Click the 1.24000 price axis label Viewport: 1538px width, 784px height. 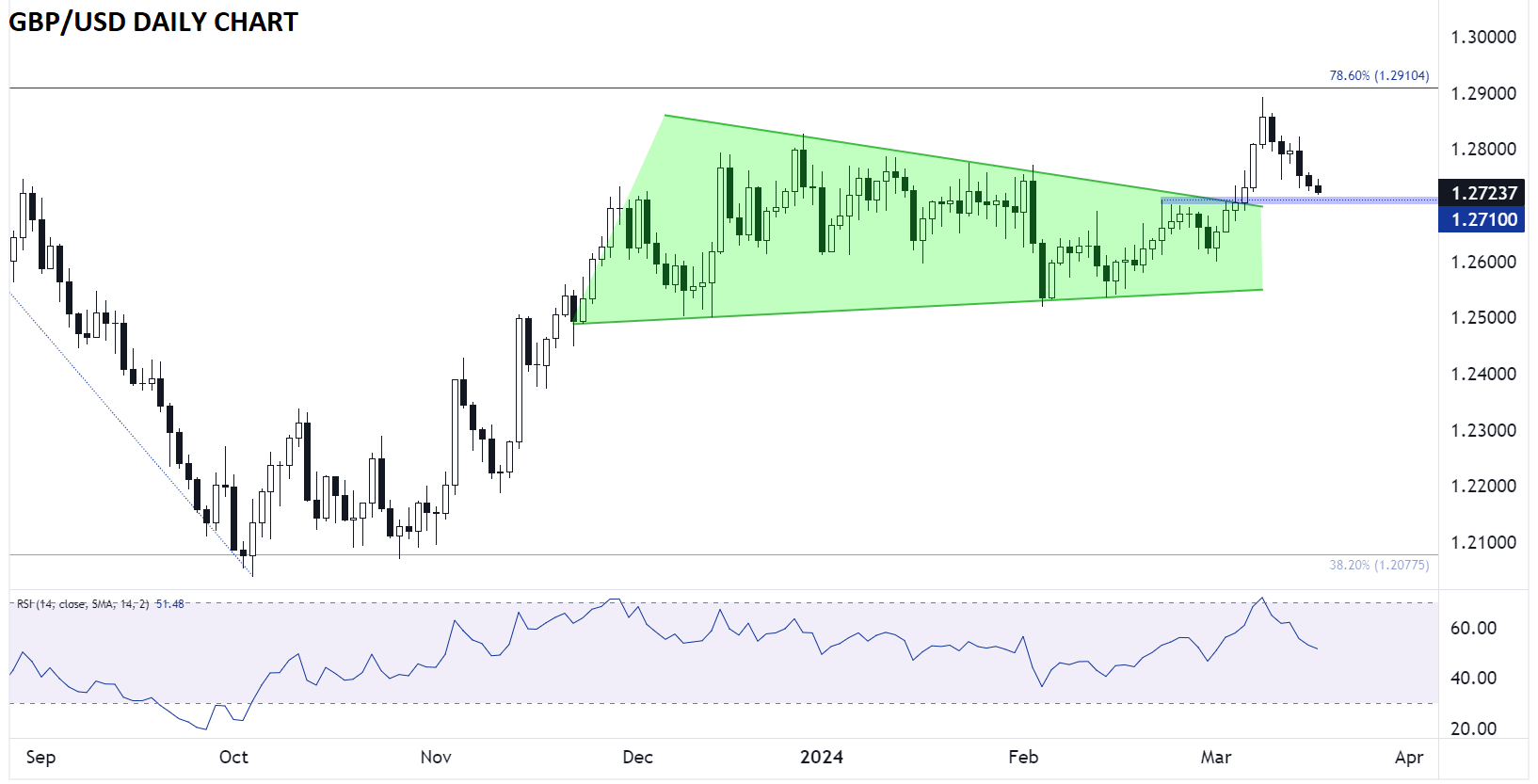(x=1483, y=374)
